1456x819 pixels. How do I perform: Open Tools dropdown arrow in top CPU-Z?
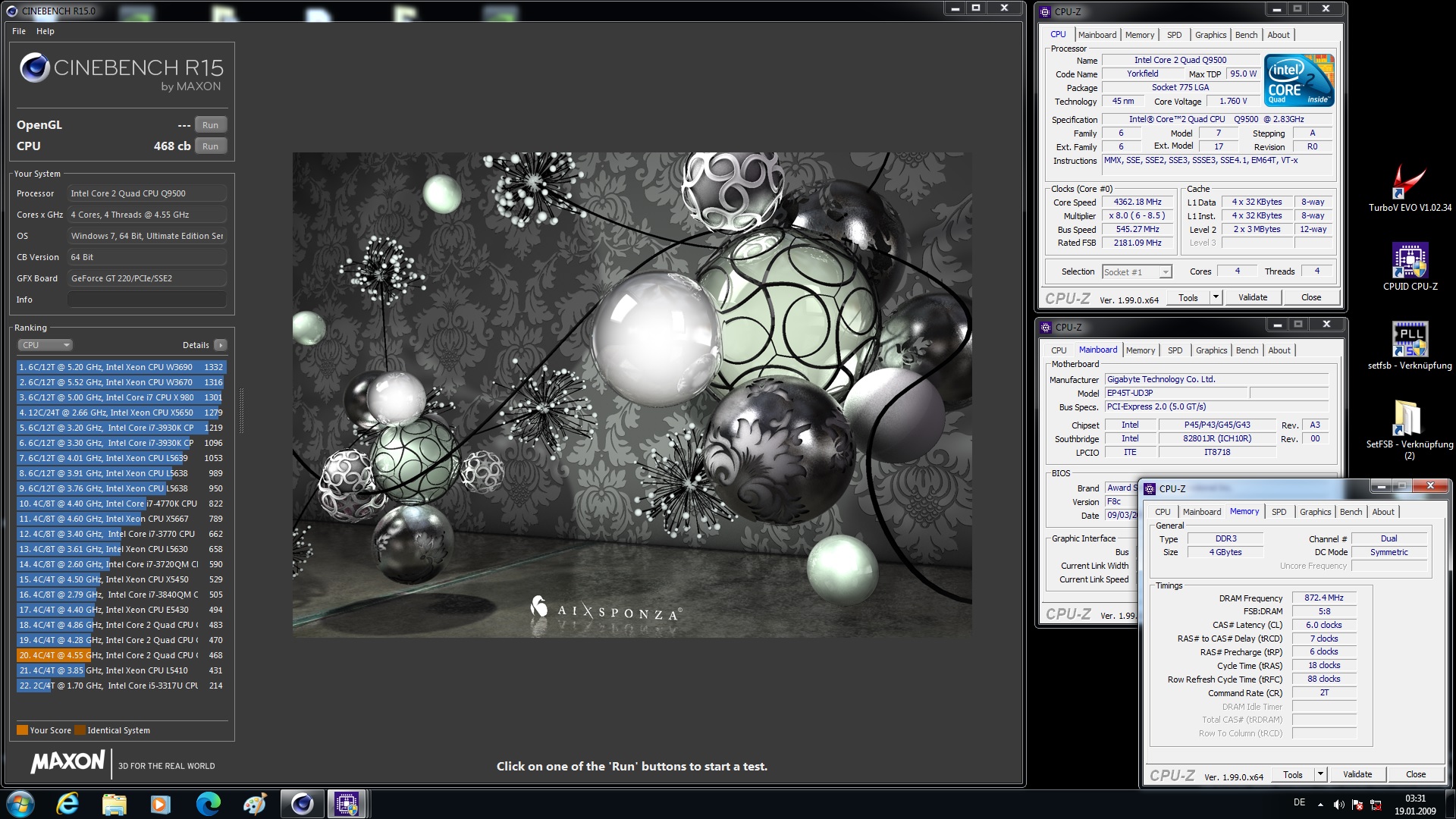coord(1216,297)
